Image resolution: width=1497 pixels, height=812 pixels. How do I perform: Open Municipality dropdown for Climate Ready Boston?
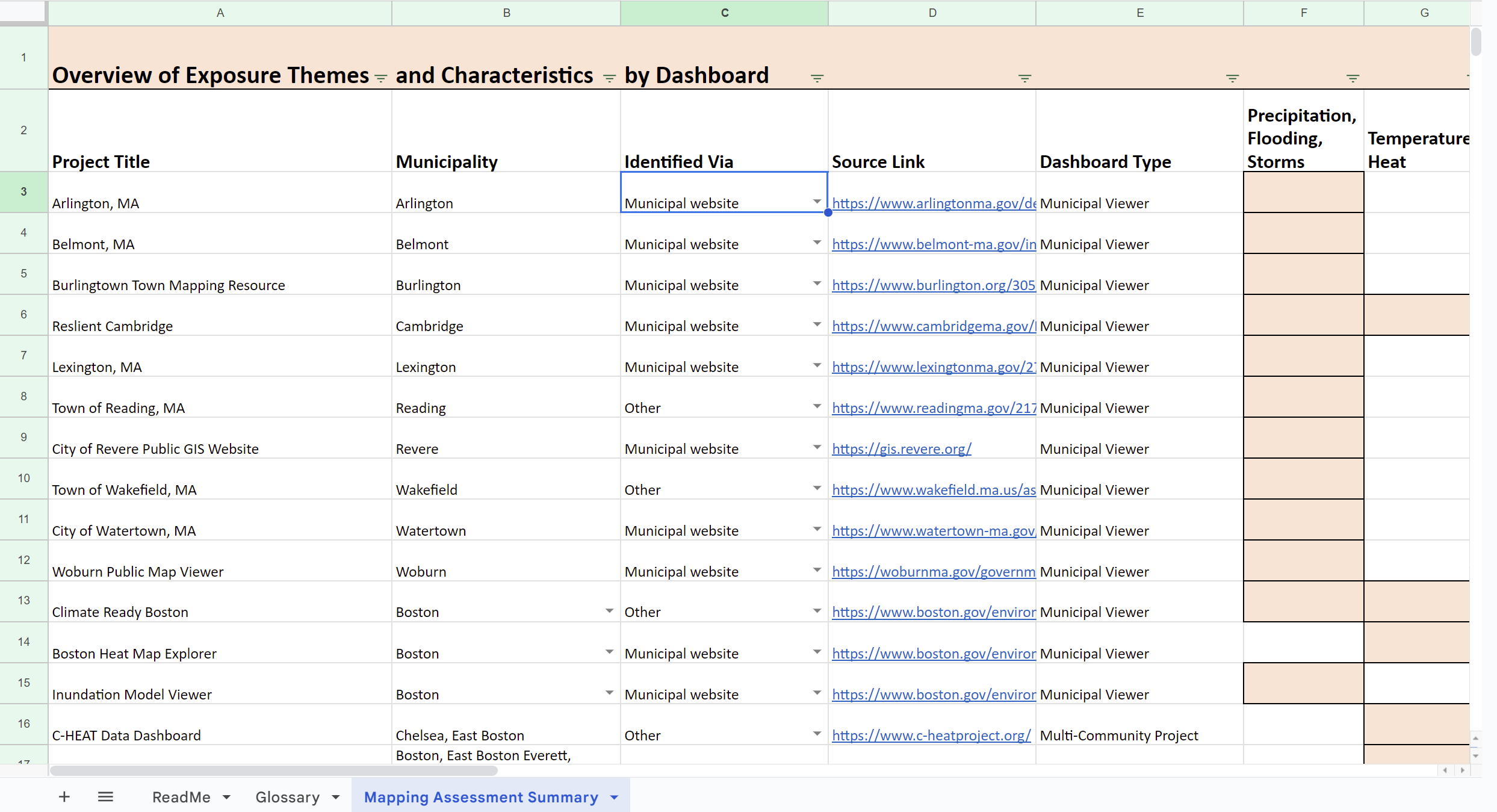pyautogui.click(x=609, y=611)
